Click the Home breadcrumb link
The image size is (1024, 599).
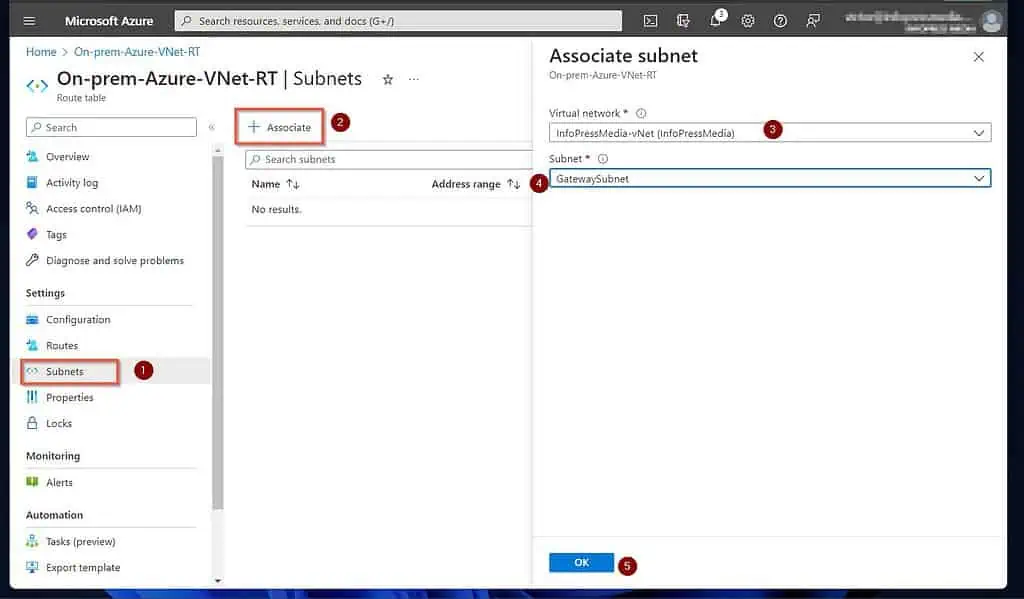41,52
